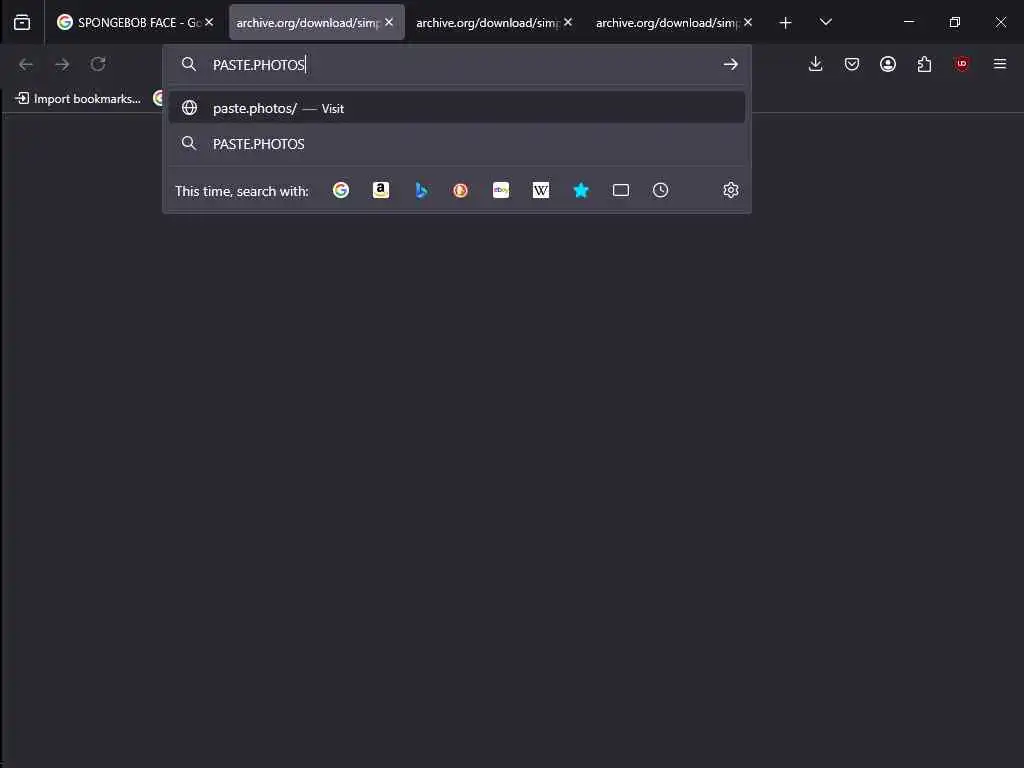Screen dimensions: 1024x768
Task: Restore down the browser window
Action: click(x=955, y=22)
